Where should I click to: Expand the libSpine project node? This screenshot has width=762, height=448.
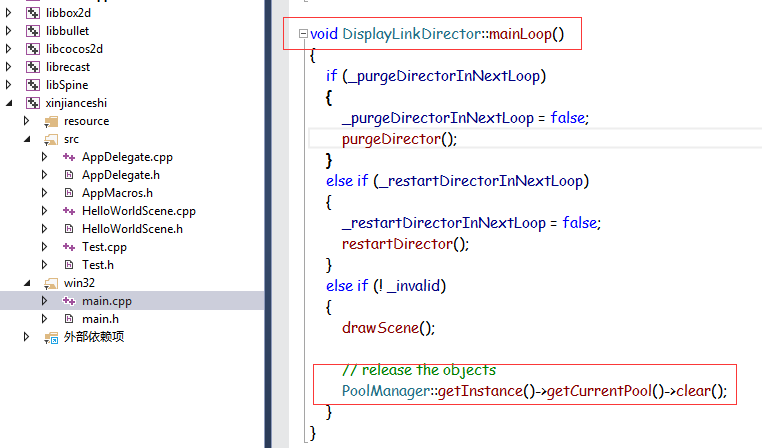(x=8, y=85)
